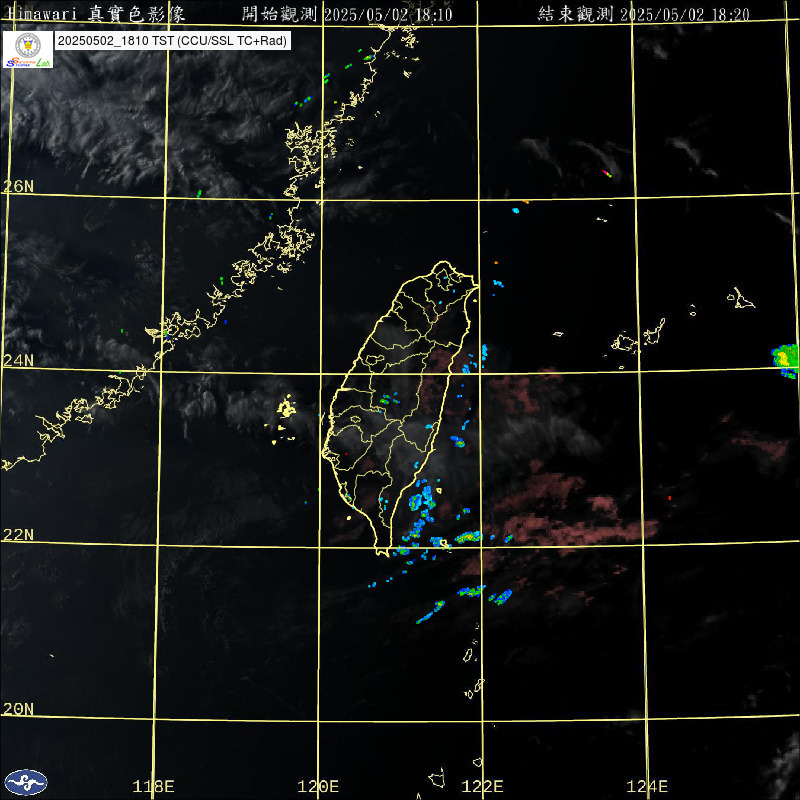Click the '22N' latitude label
Screen dimensions: 800x800
18,535
